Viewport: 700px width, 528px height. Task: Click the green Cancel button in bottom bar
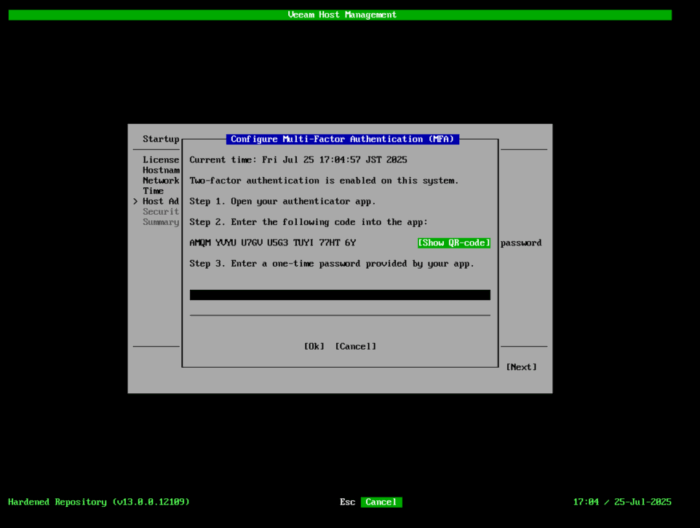point(381,502)
